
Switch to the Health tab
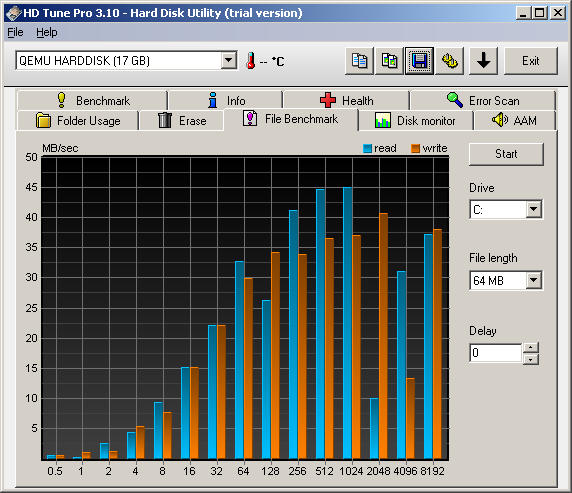point(346,100)
